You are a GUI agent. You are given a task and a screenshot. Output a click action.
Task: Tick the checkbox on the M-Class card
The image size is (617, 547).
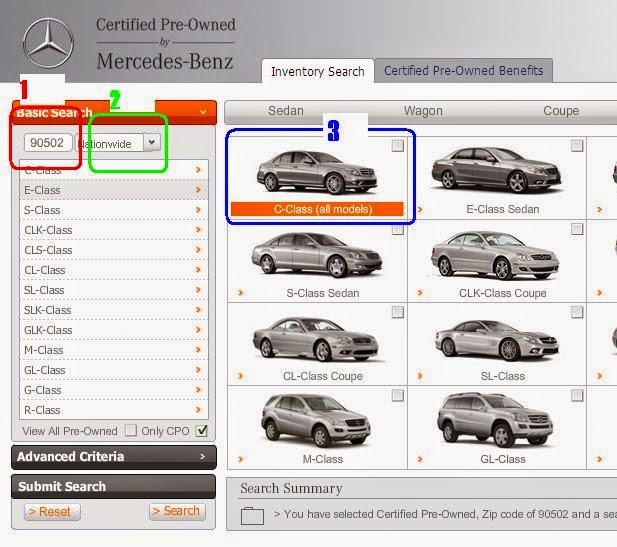click(398, 395)
